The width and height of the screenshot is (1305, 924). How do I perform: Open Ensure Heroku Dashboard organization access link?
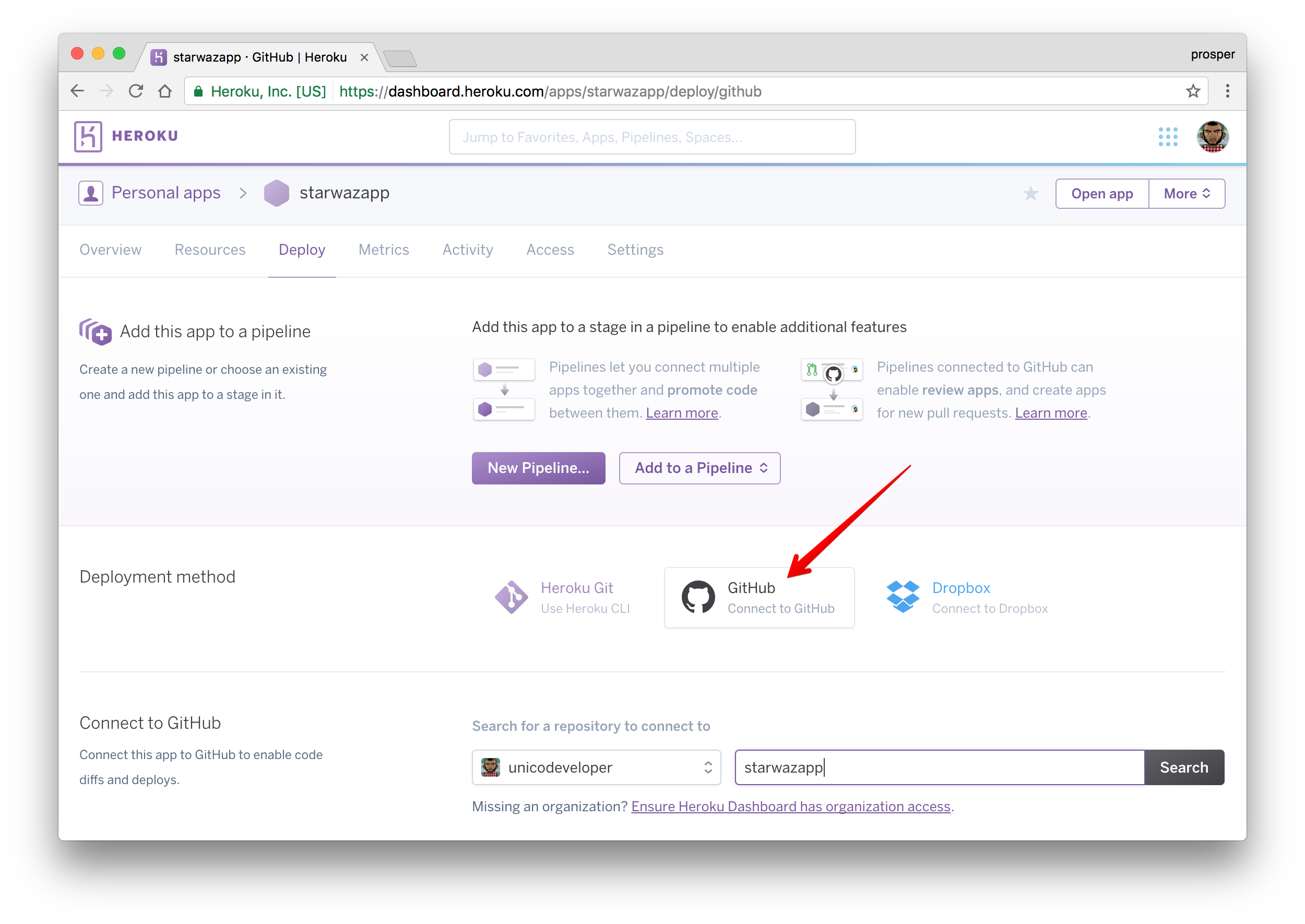(790, 807)
